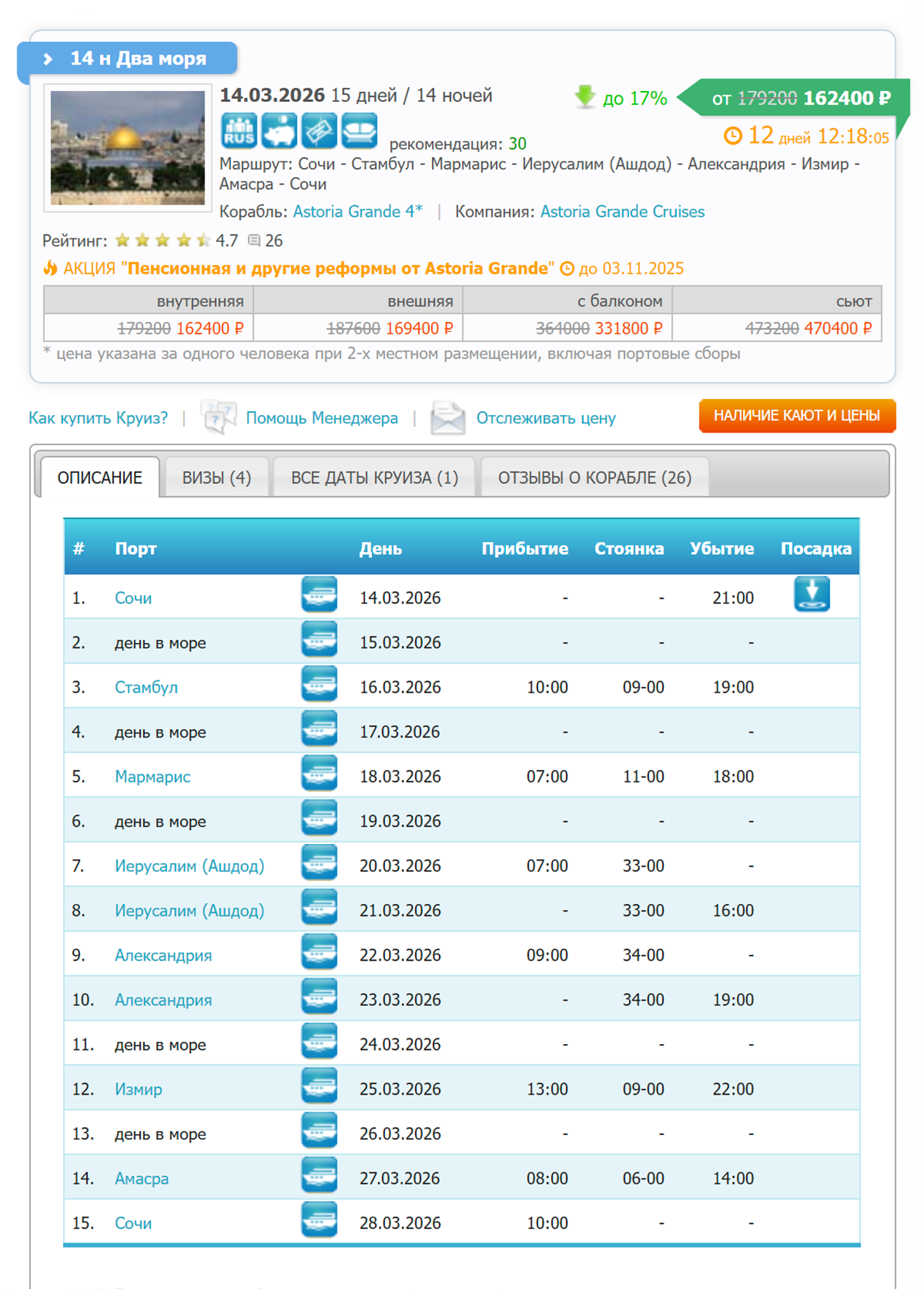Click the Прибытие column header
Viewport: 924px width, 1289px height.
(x=524, y=549)
